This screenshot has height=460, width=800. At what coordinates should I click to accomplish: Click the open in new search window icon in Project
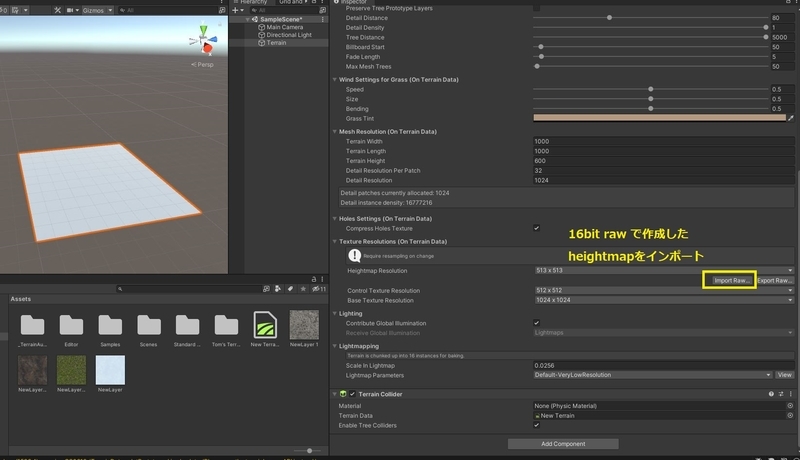(266, 289)
